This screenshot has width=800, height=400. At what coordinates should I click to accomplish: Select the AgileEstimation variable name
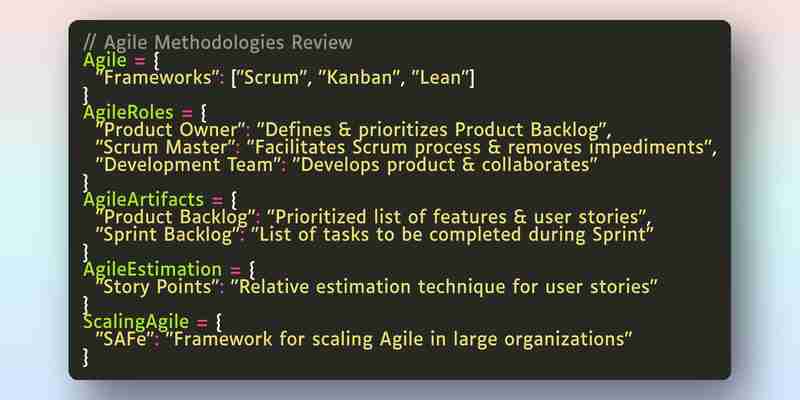(153, 269)
